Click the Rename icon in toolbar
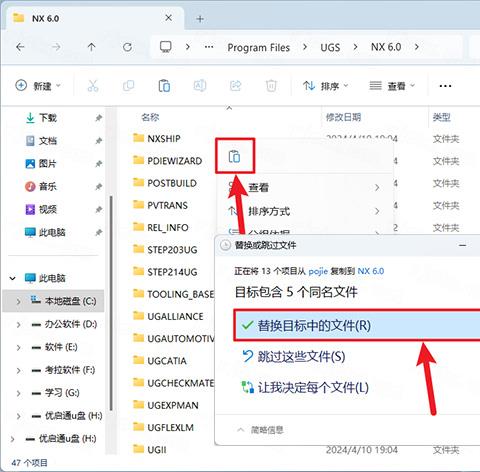Screen dimensions: 480x472 (x=200, y=86)
